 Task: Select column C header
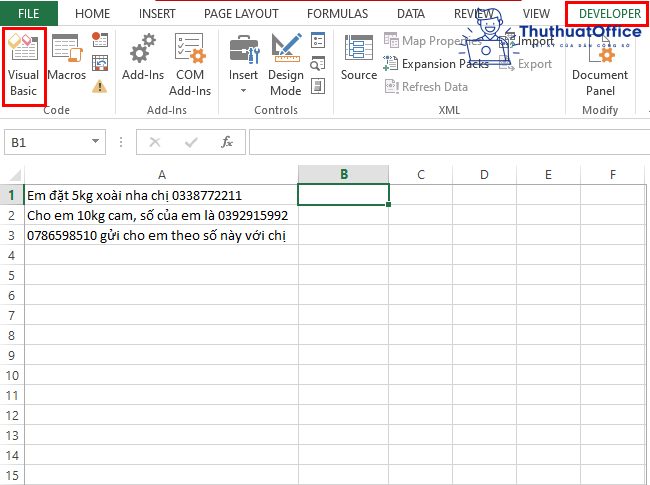tap(421, 175)
